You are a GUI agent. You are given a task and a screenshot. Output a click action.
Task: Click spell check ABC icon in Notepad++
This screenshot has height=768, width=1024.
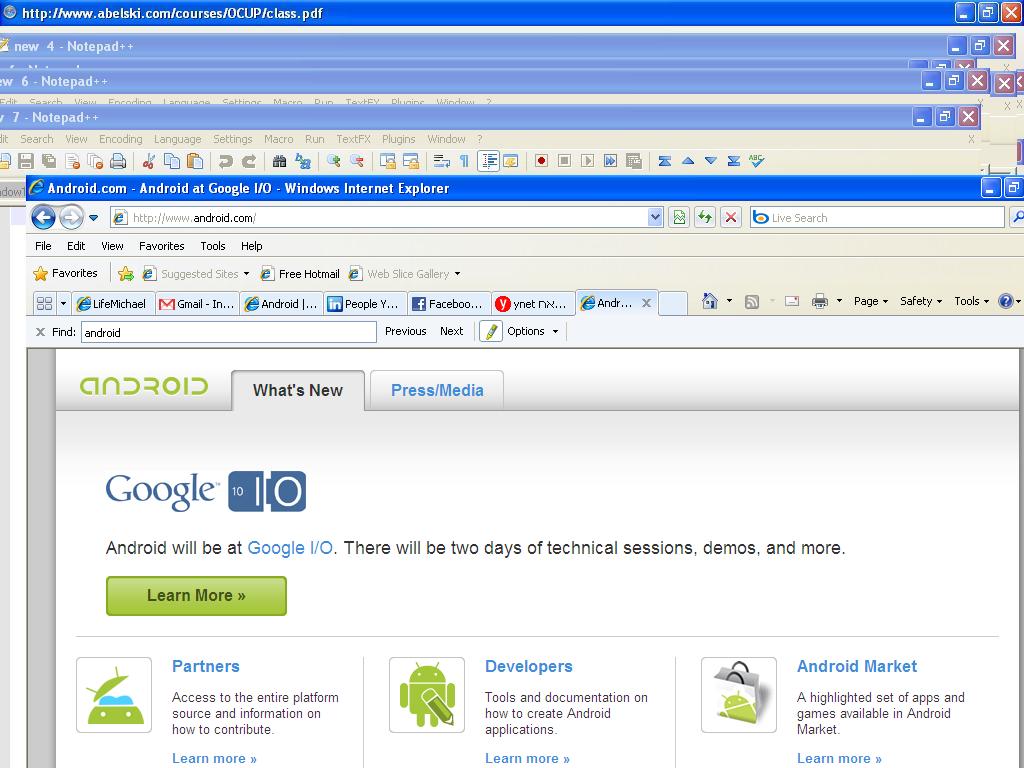[x=757, y=161]
